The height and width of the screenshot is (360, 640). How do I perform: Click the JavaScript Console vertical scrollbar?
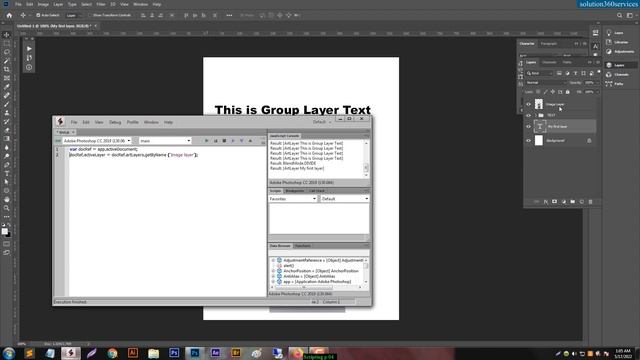[366, 159]
